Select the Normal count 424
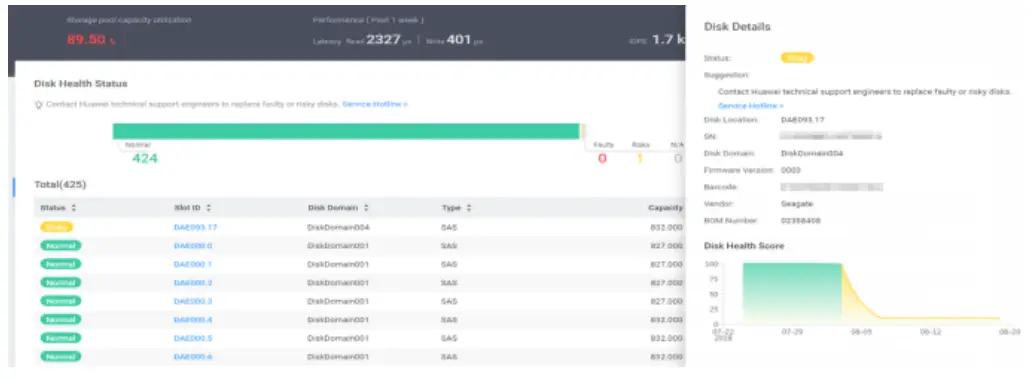The image size is (1032, 380). pos(145,158)
